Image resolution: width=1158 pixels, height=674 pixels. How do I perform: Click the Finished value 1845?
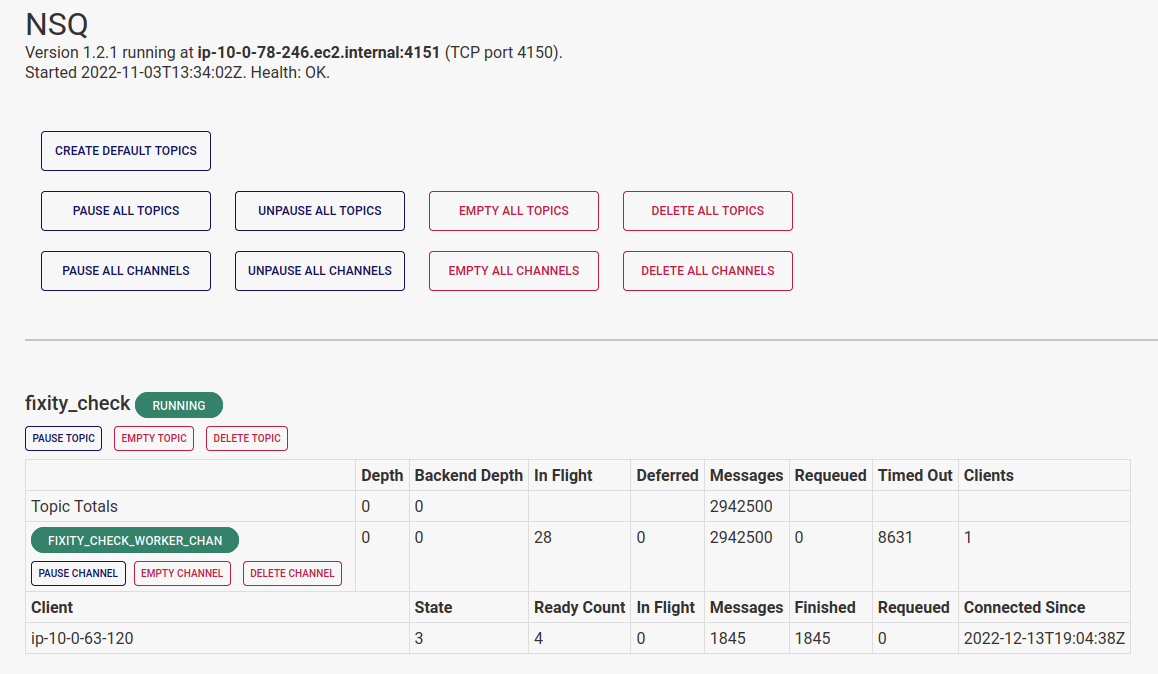[812, 639]
